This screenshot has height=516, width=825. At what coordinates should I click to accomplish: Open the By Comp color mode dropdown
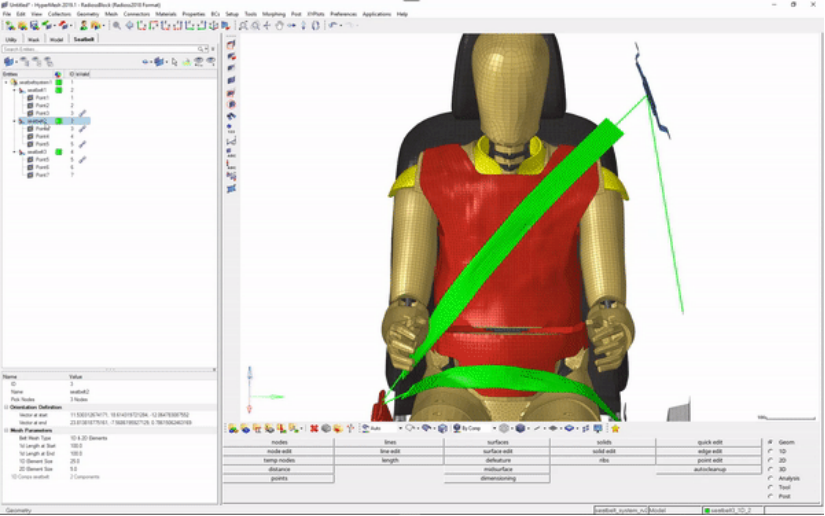494,428
